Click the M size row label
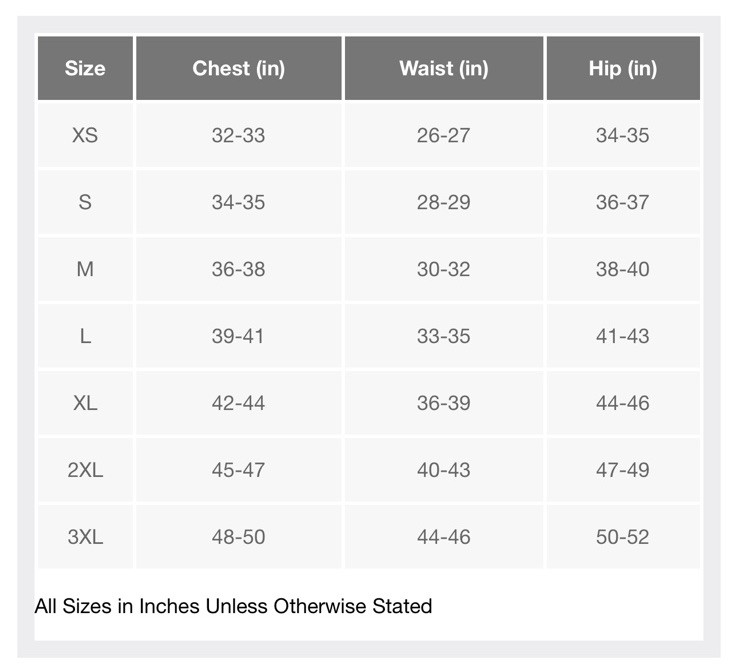The image size is (738, 669). click(85, 269)
